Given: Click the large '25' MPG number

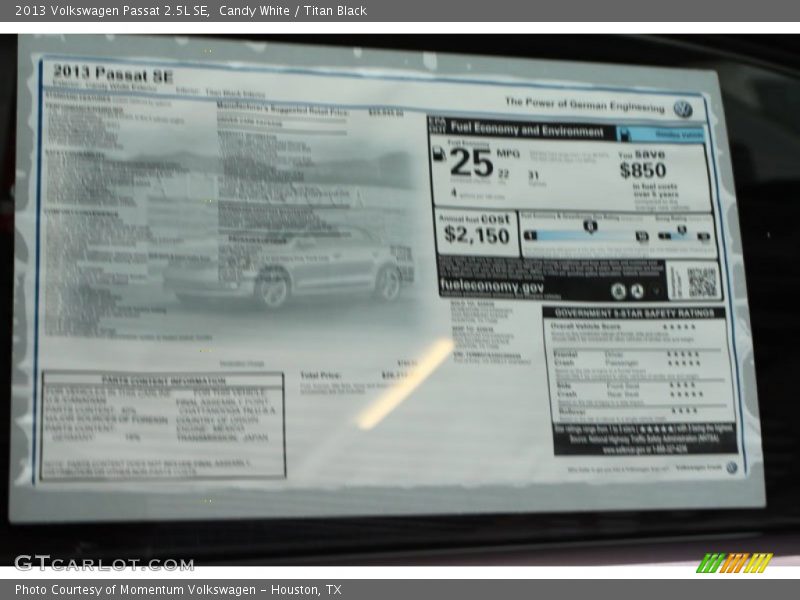Looking at the screenshot, I should (x=471, y=163).
